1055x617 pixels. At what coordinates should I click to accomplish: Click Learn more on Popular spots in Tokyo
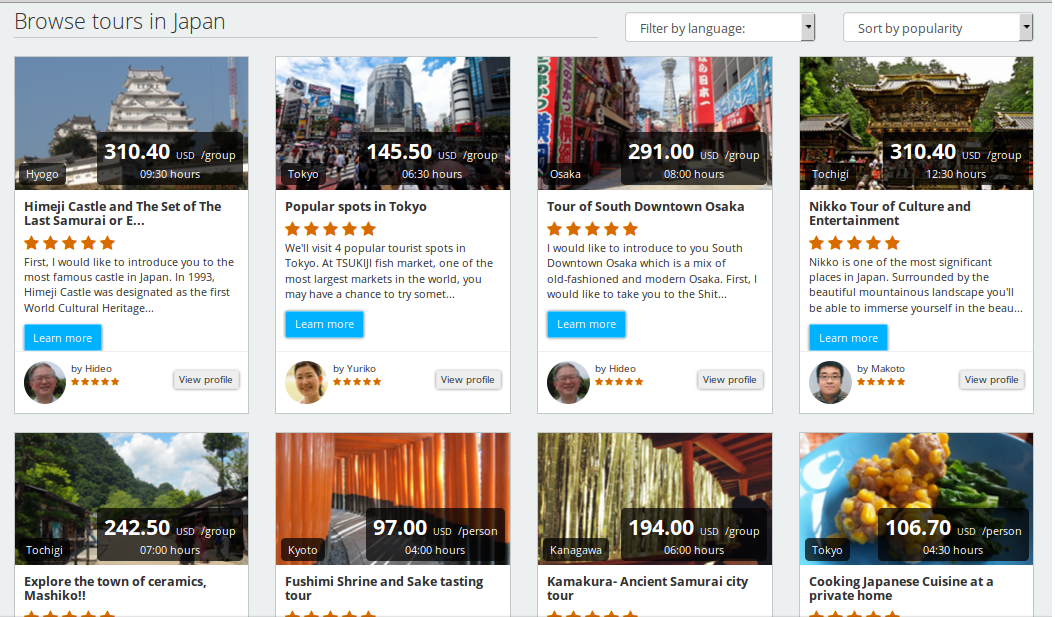(x=324, y=324)
